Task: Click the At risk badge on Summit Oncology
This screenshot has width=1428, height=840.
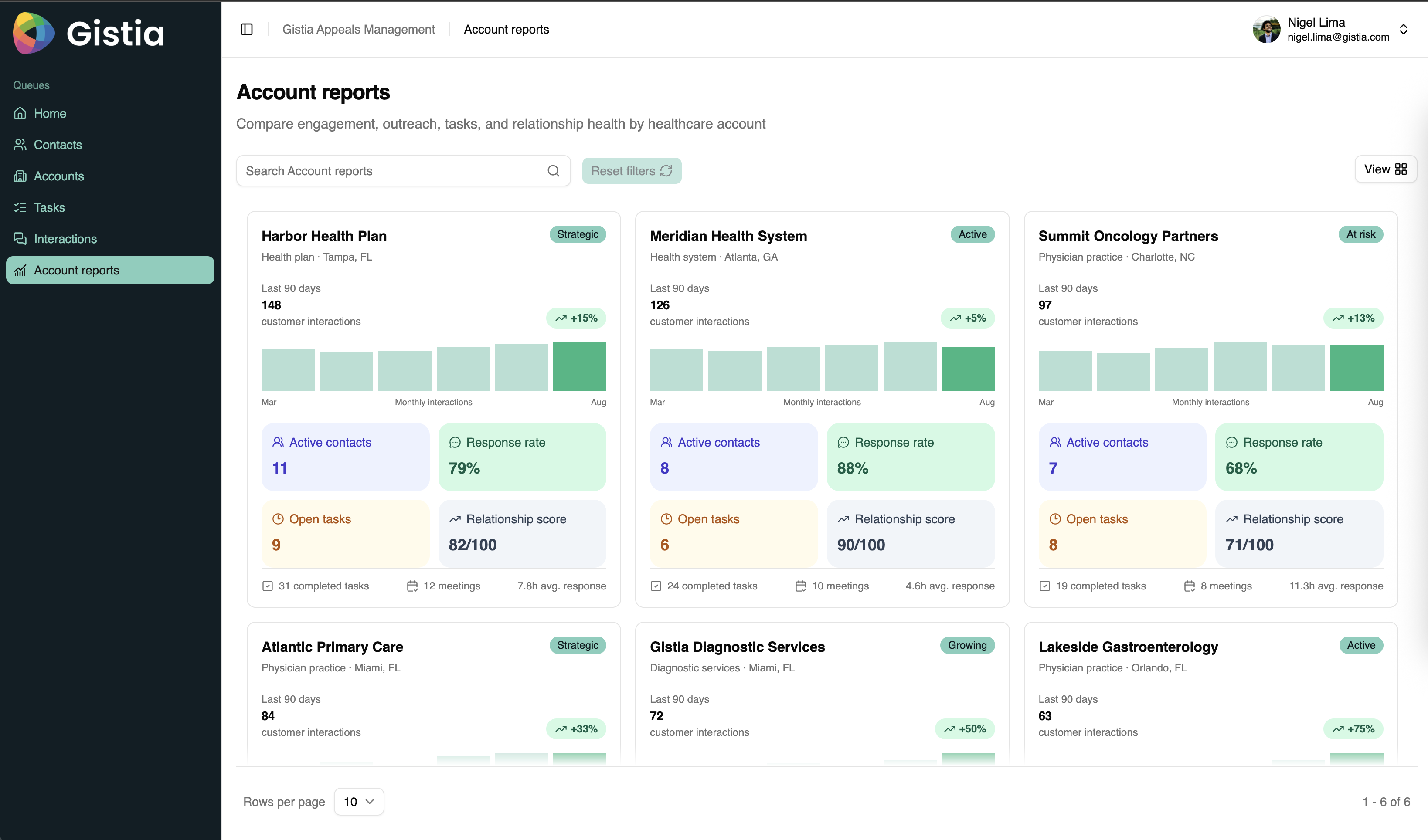Action: click(x=1360, y=234)
